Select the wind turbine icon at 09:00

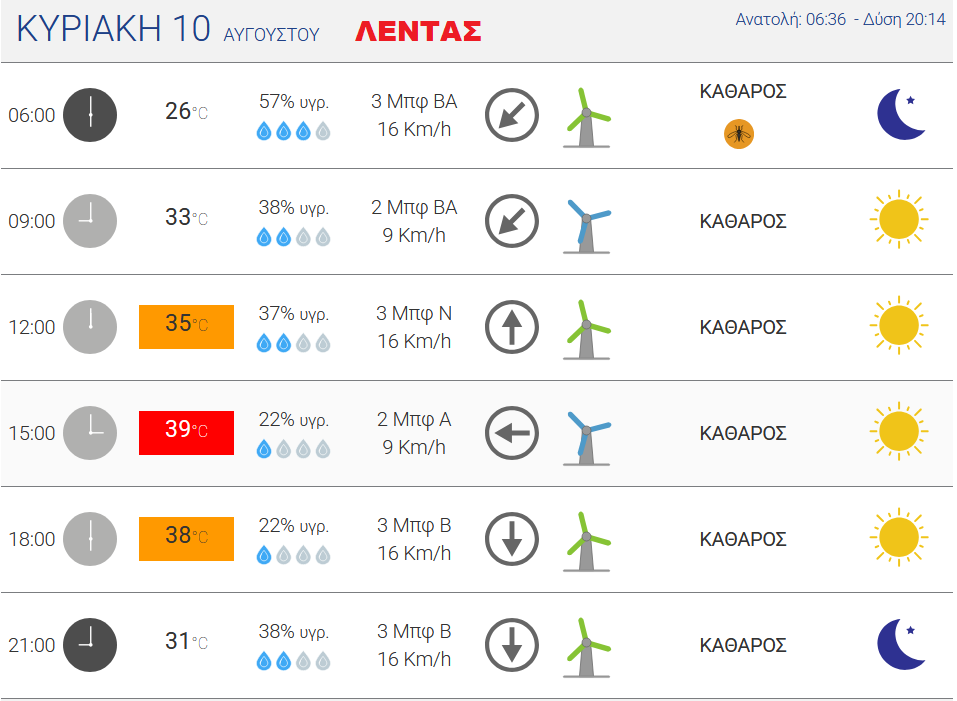coord(587,226)
